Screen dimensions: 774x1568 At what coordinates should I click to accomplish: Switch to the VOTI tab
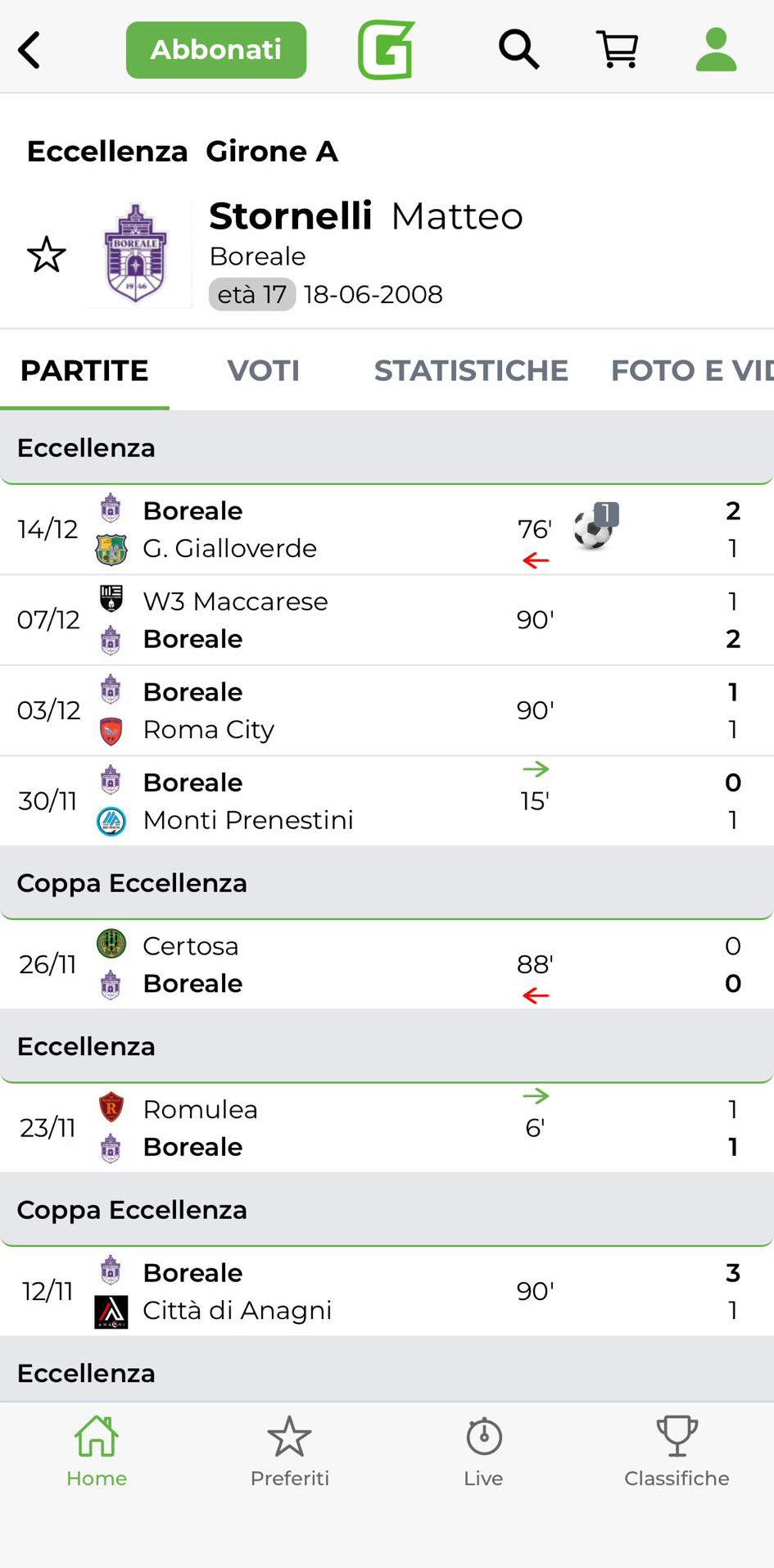(263, 370)
